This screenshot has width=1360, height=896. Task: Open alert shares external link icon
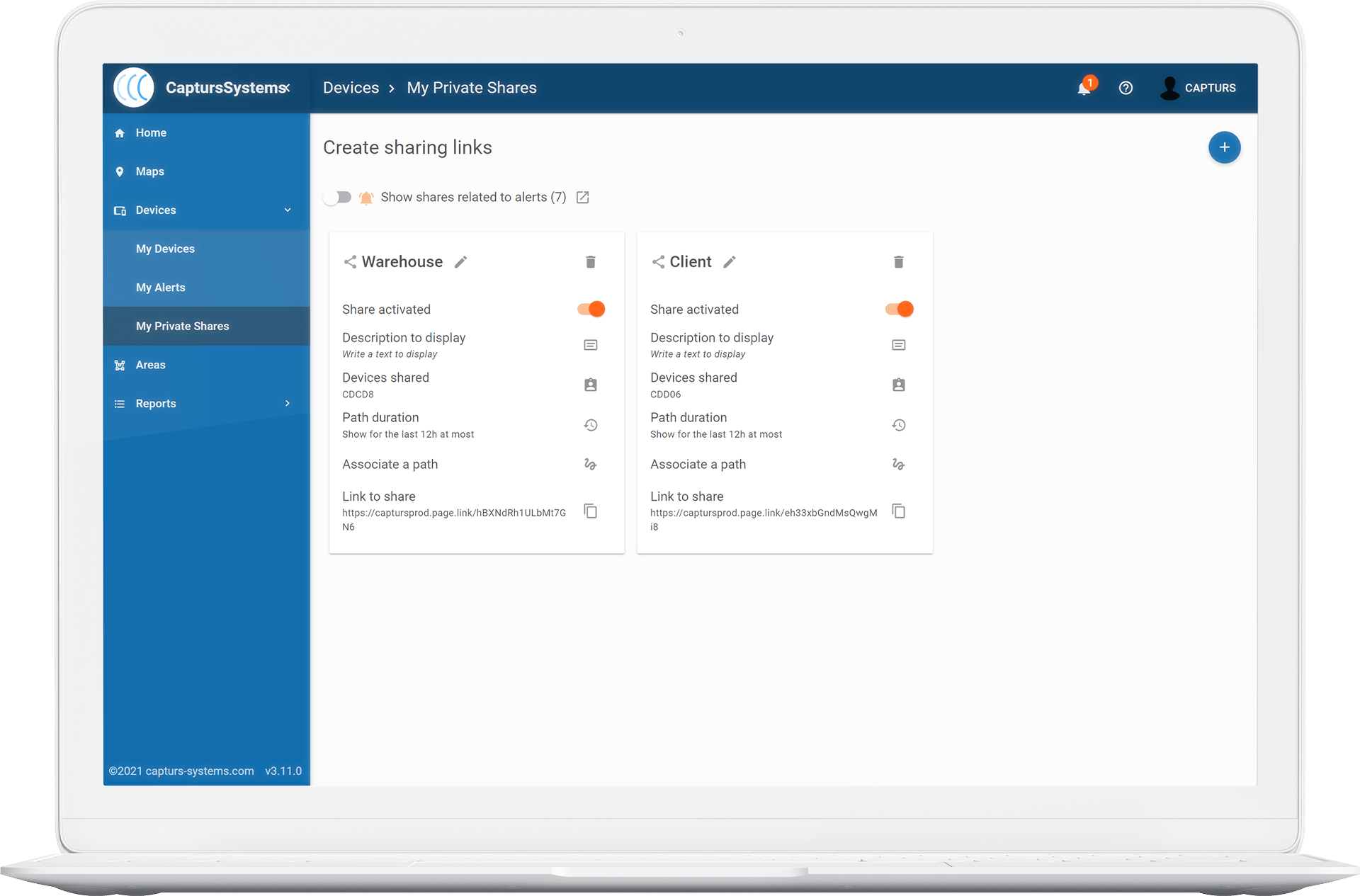(x=583, y=197)
